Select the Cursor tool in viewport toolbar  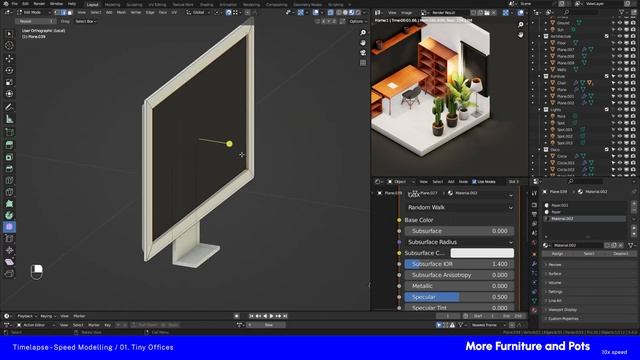(x=9, y=45)
